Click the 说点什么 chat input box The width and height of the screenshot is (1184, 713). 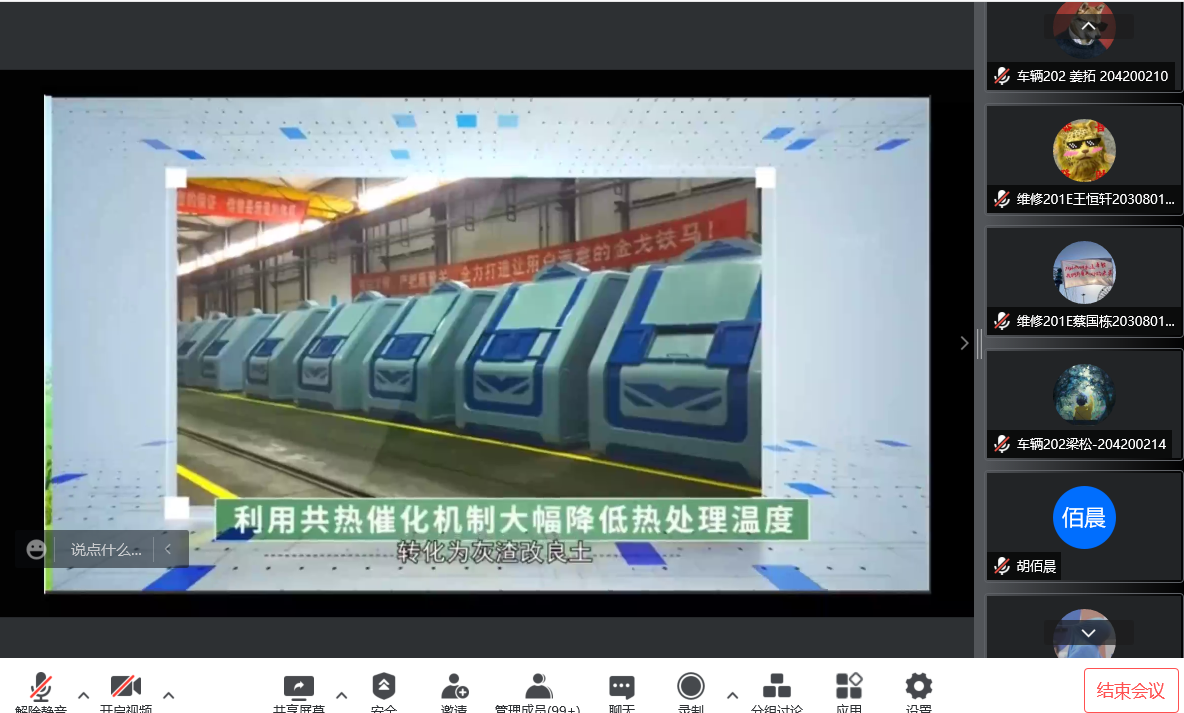coord(105,549)
